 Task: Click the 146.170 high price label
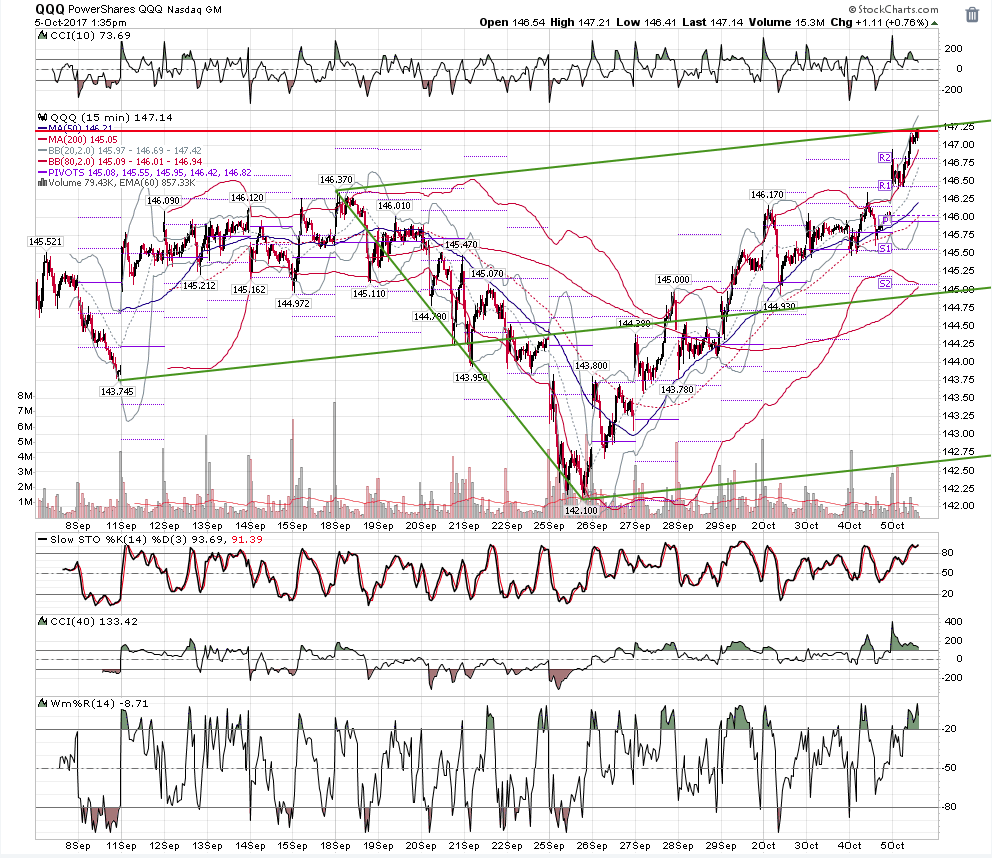click(x=767, y=194)
